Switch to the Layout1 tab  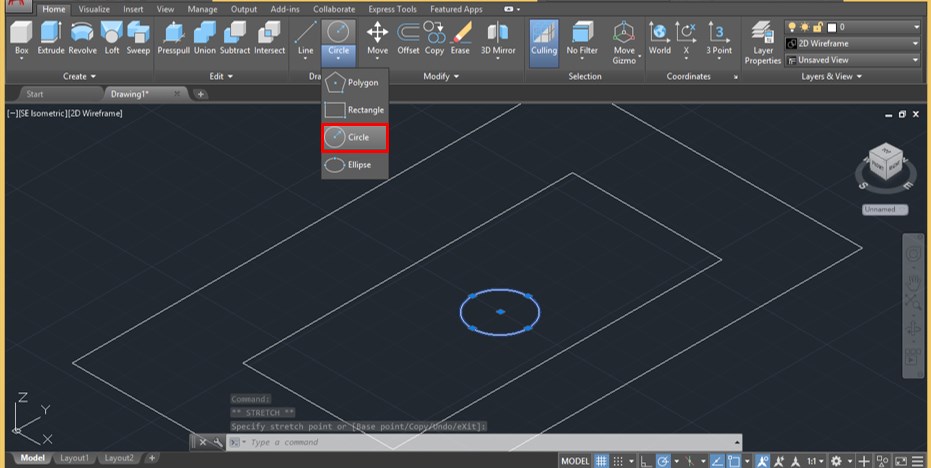[x=73, y=458]
